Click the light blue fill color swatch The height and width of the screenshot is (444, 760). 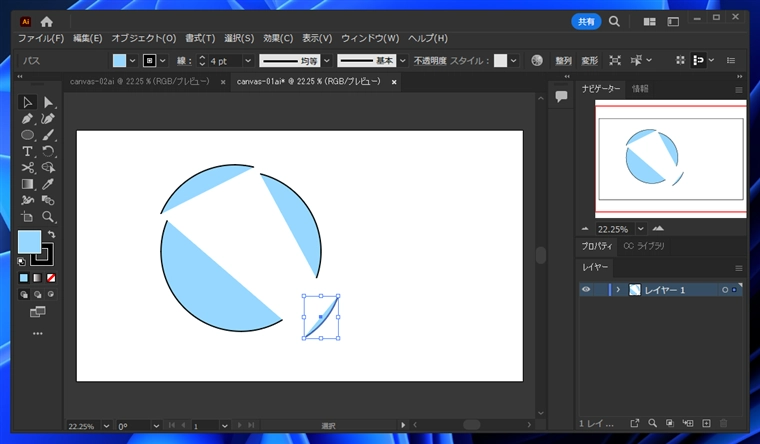pyautogui.click(x=29, y=241)
